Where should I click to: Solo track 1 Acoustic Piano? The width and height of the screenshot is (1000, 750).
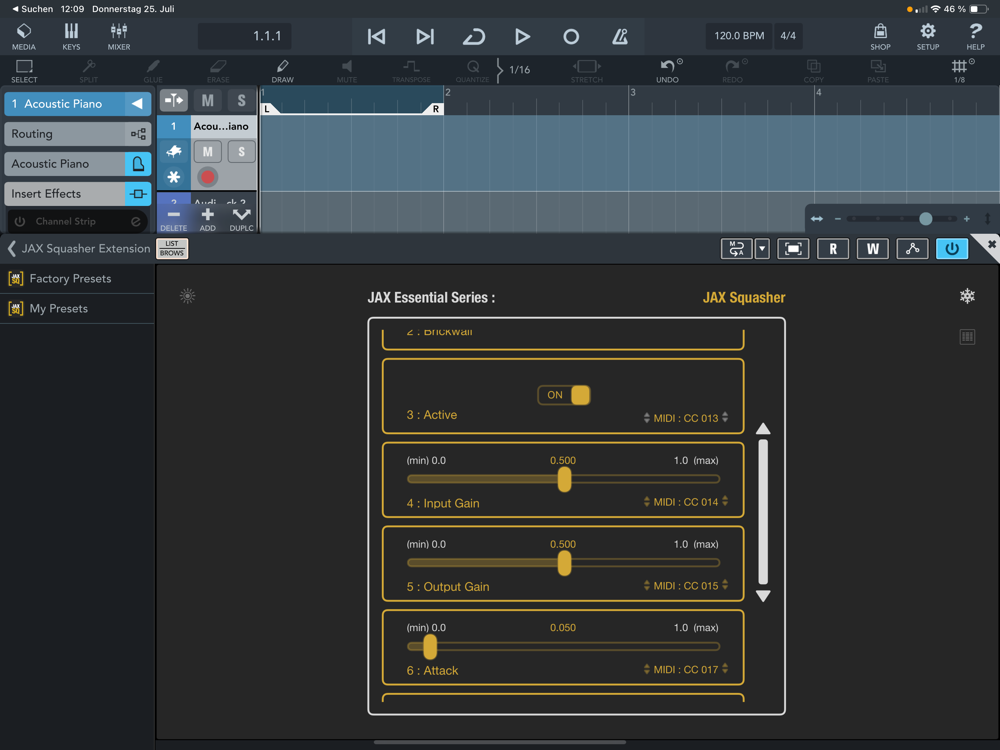point(241,152)
